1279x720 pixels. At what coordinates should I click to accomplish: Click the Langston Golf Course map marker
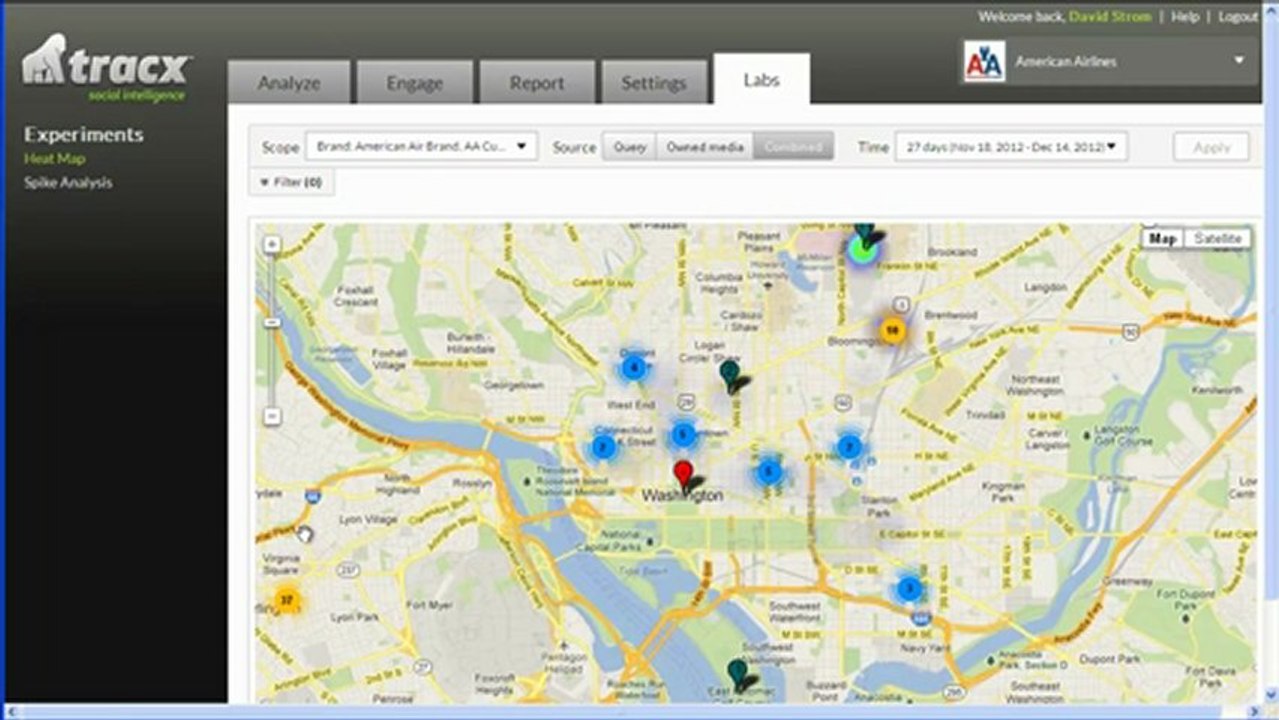tap(1087, 435)
